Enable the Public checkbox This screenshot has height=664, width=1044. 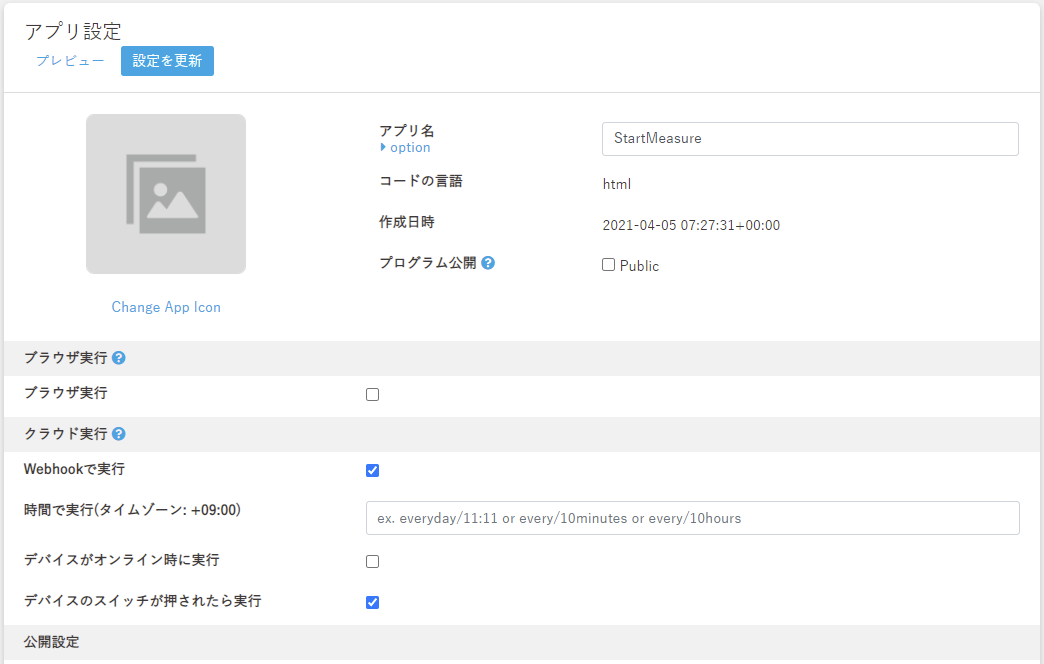(608, 265)
